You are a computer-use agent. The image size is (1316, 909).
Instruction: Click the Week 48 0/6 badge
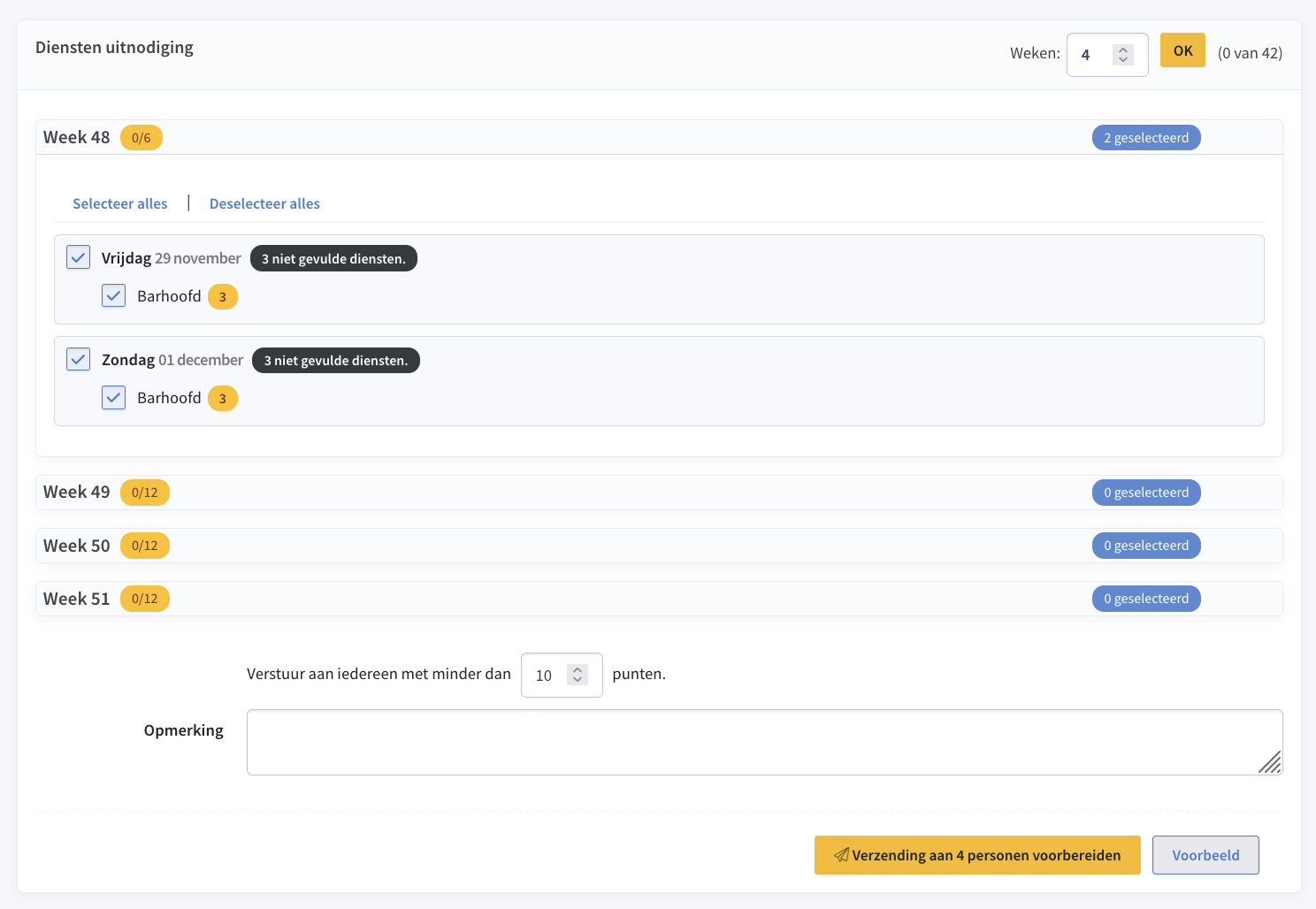142,138
